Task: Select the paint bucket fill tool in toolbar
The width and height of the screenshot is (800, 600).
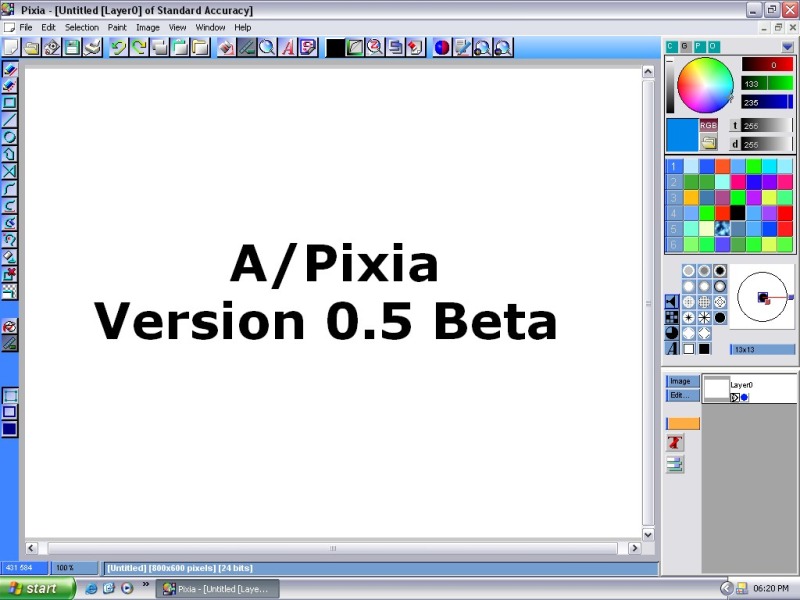Action: coord(227,47)
